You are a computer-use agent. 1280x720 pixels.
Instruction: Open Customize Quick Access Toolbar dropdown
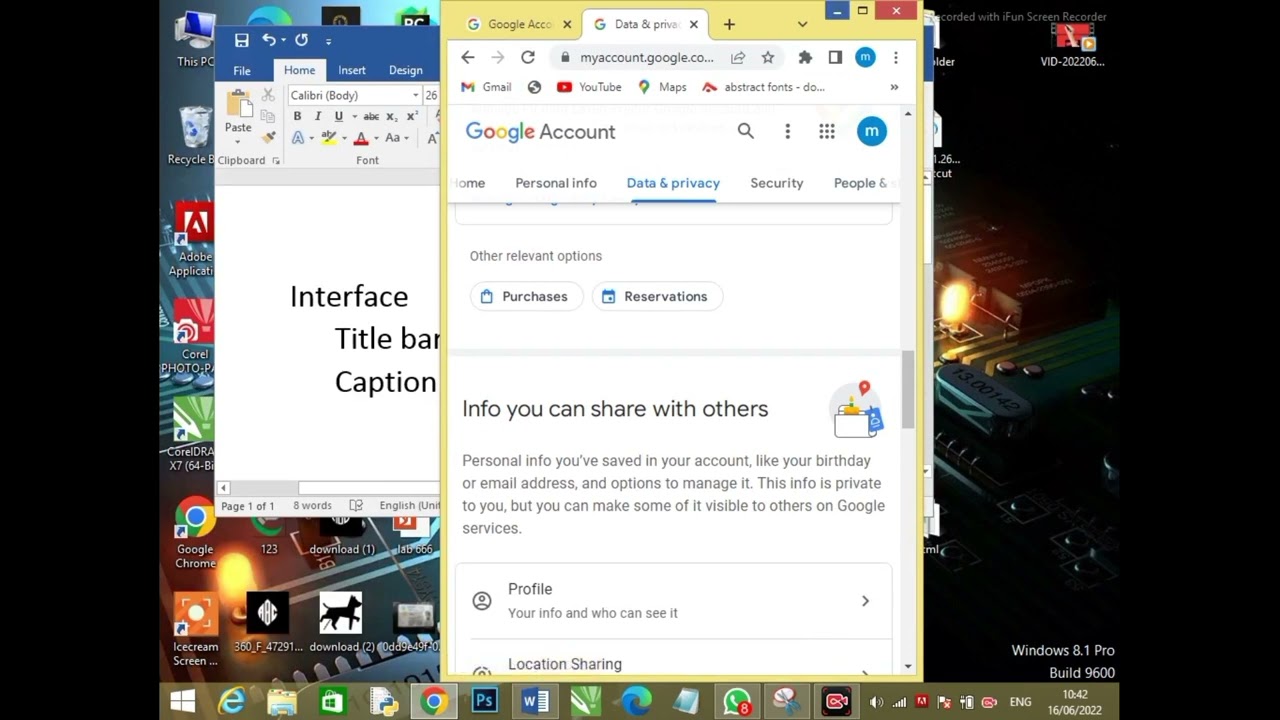point(328,41)
